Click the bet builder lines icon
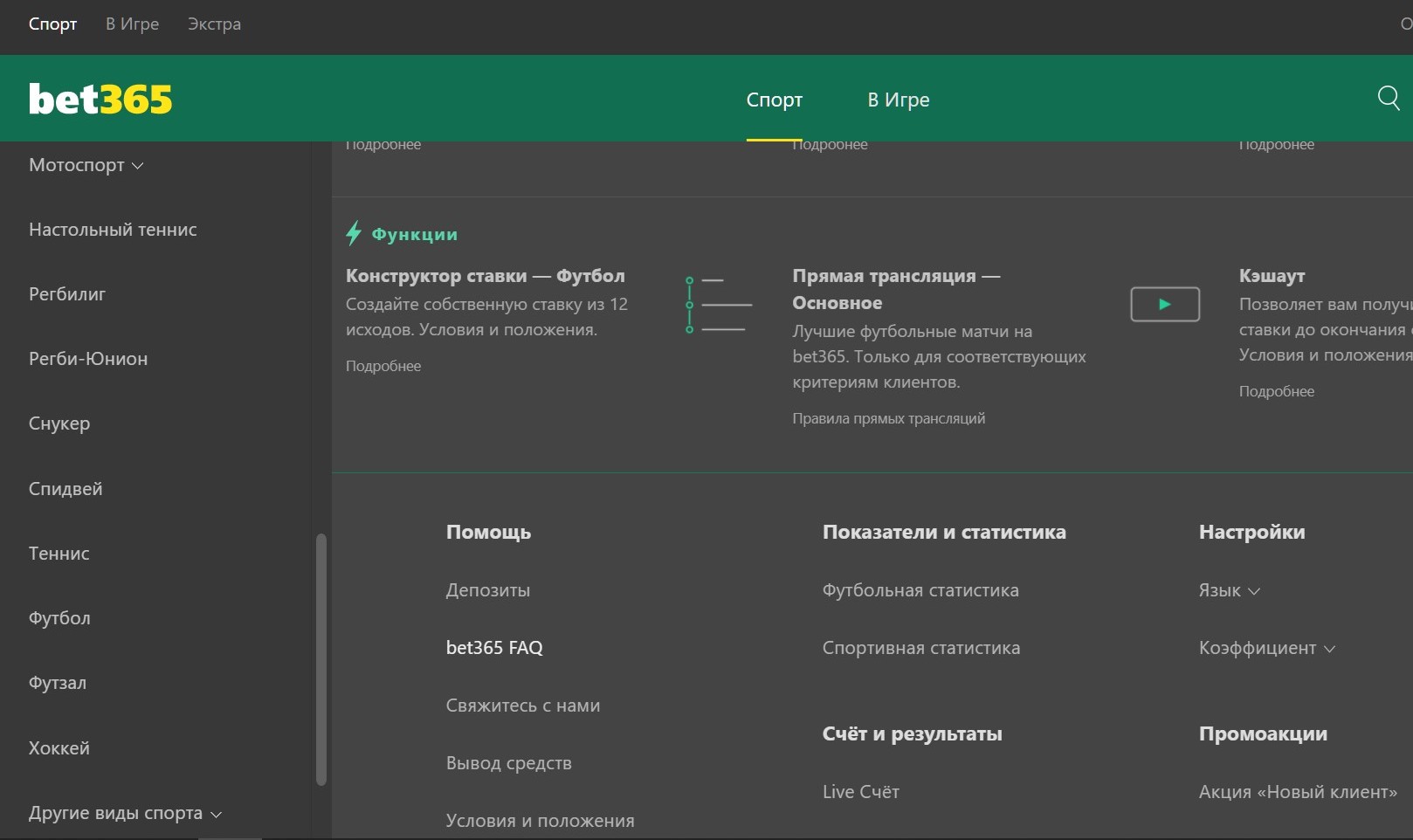 coord(719,305)
